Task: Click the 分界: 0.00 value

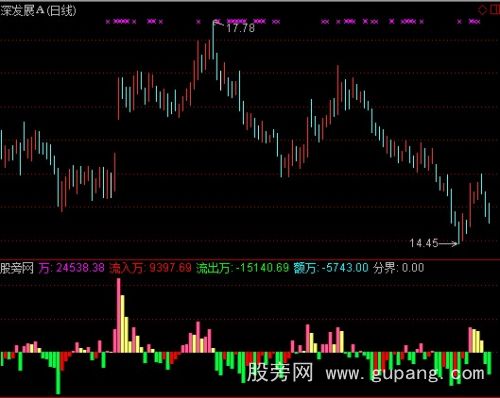Action: (x=398, y=268)
